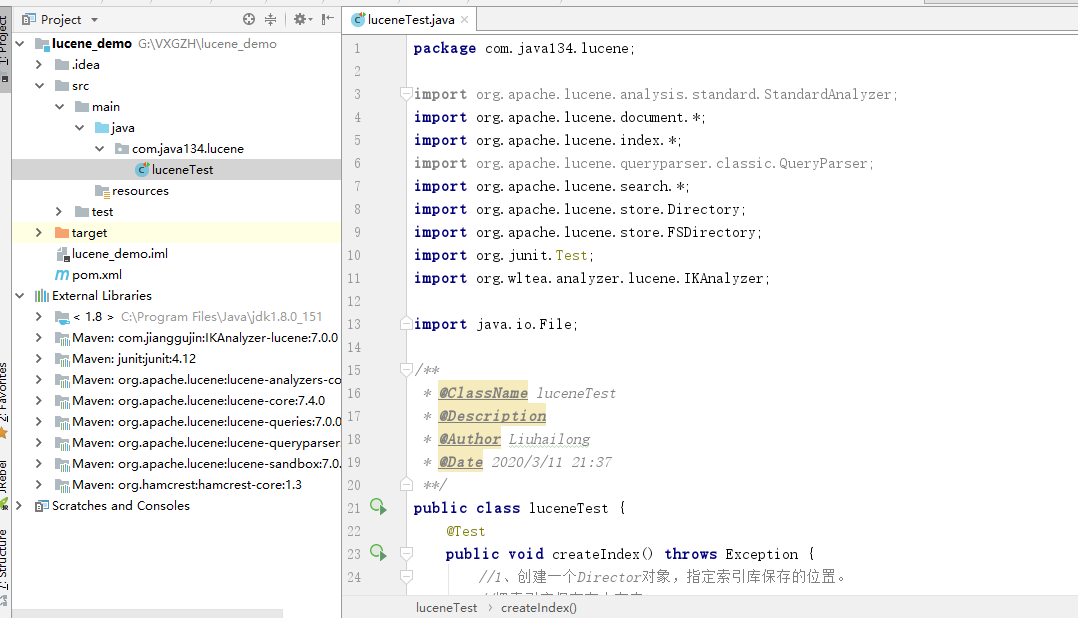Fold the imports block at line 3
This screenshot has height=618, width=1078.
406,93
